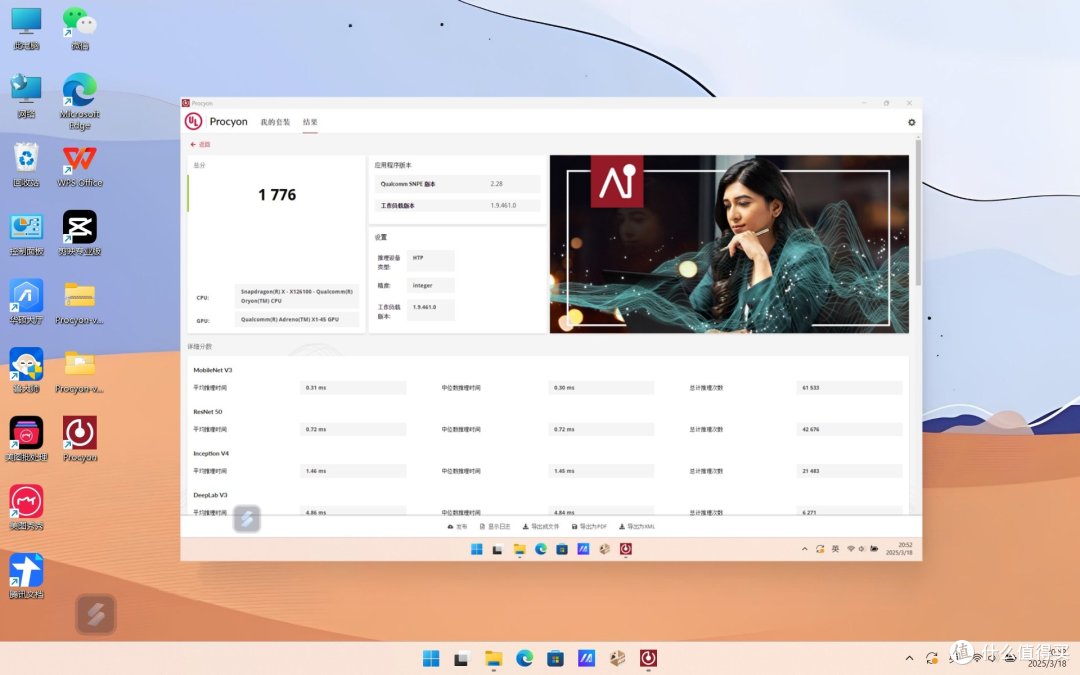Open the blue 华硕大厅 desktop shortcut
Image resolution: width=1080 pixels, height=675 pixels.
[26, 302]
